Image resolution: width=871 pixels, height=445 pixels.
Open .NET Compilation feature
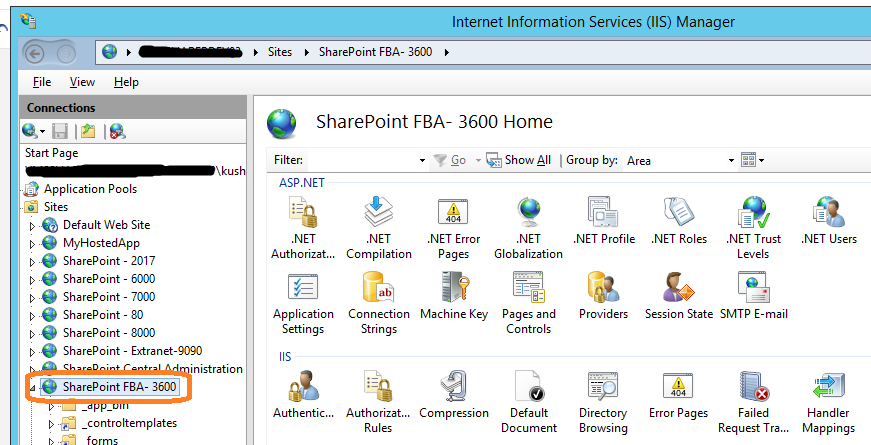(x=379, y=228)
